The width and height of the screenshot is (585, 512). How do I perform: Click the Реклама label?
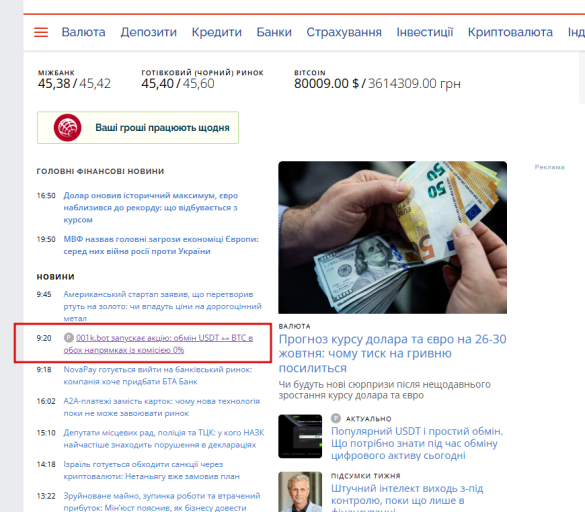pos(550,167)
